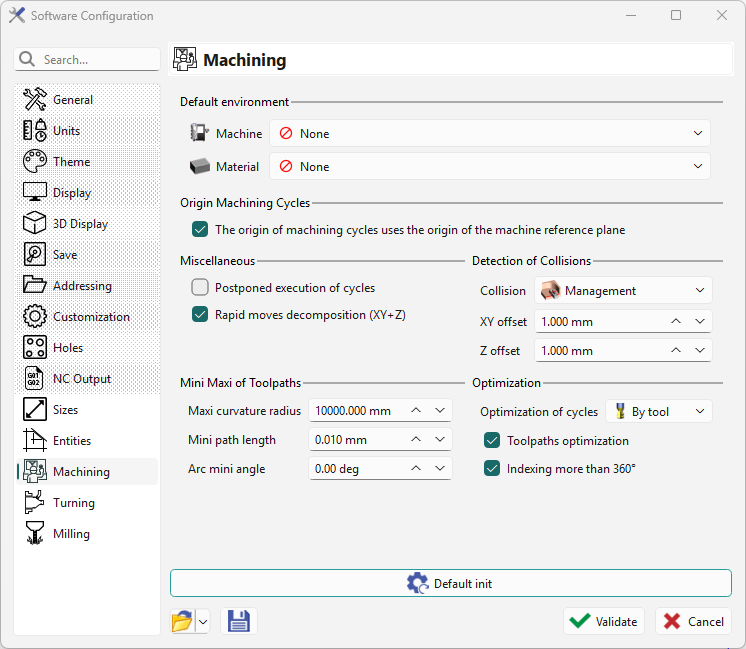Go to the Units settings page
Screen dimensions: 746x649
pyautogui.click(x=67, y=131)
